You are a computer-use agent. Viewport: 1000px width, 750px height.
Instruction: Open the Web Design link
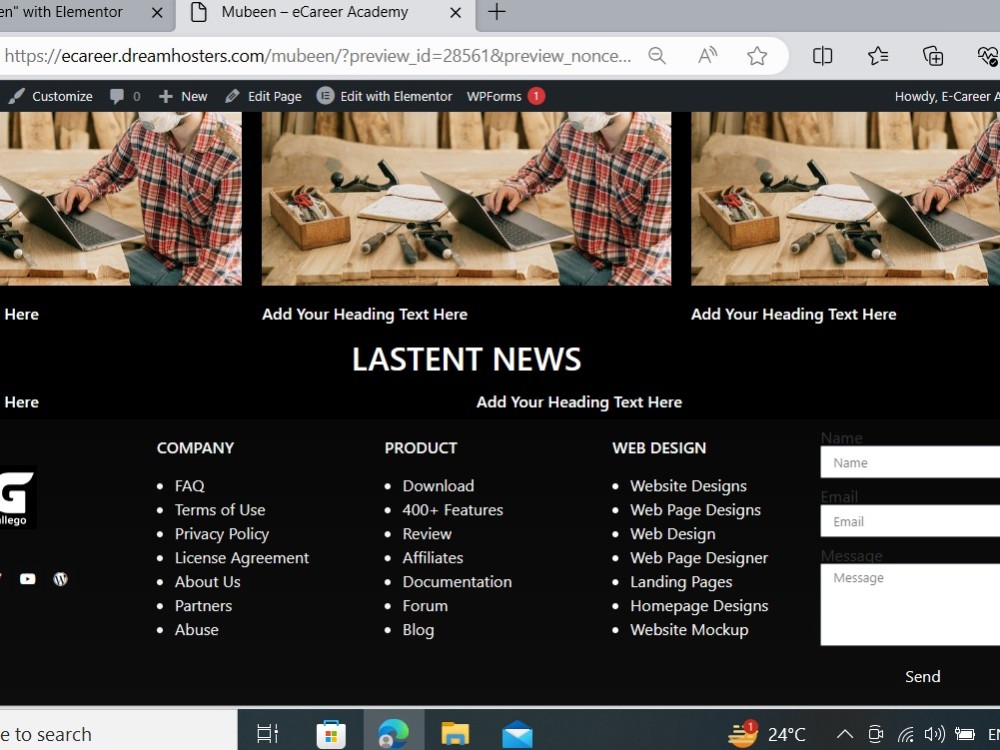click(673, 534)
